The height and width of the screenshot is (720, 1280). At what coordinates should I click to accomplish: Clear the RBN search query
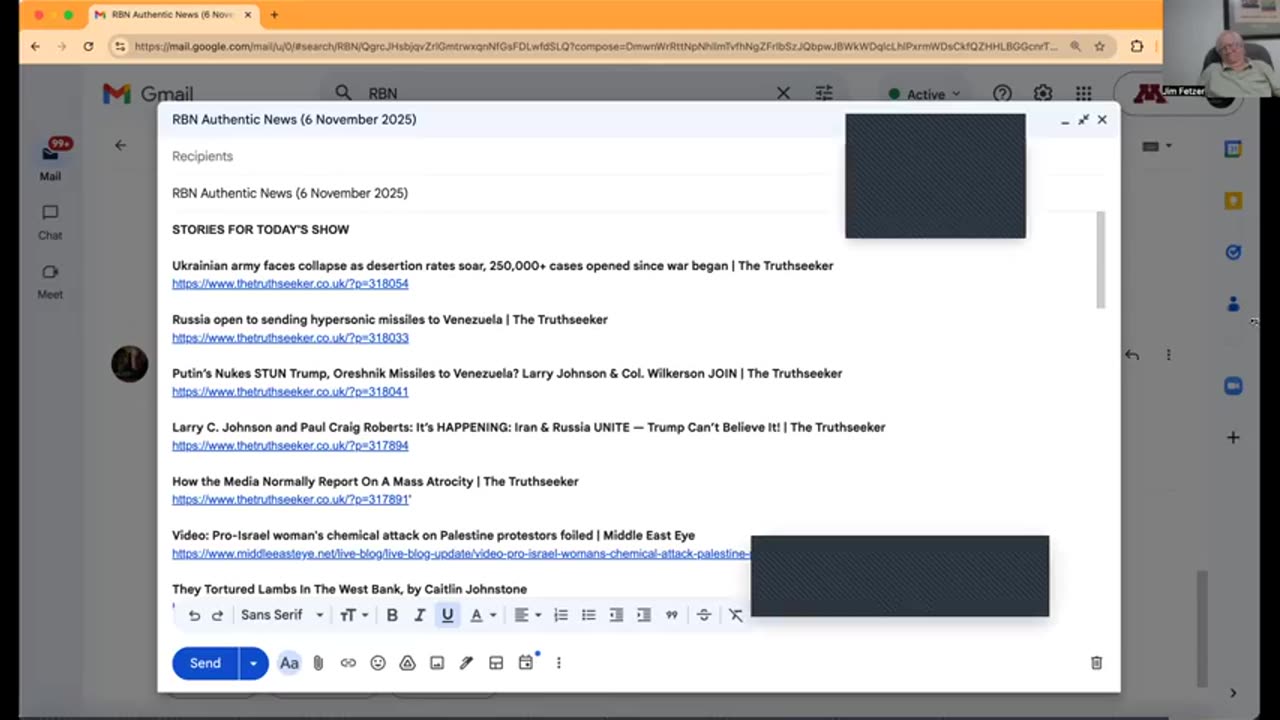click(783, 93)
